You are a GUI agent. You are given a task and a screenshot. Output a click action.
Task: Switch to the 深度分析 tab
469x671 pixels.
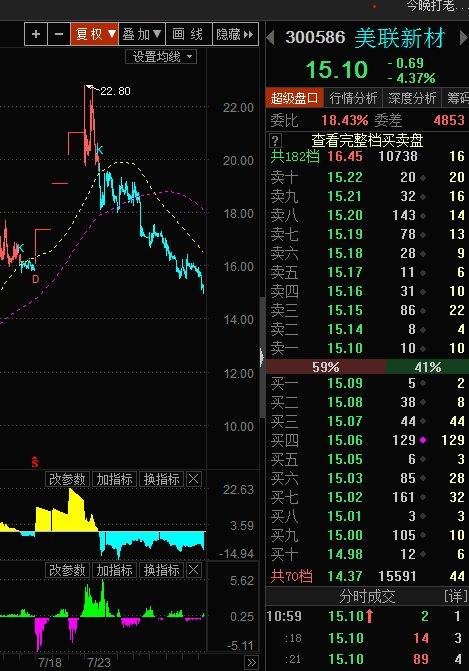pos(412,98)
